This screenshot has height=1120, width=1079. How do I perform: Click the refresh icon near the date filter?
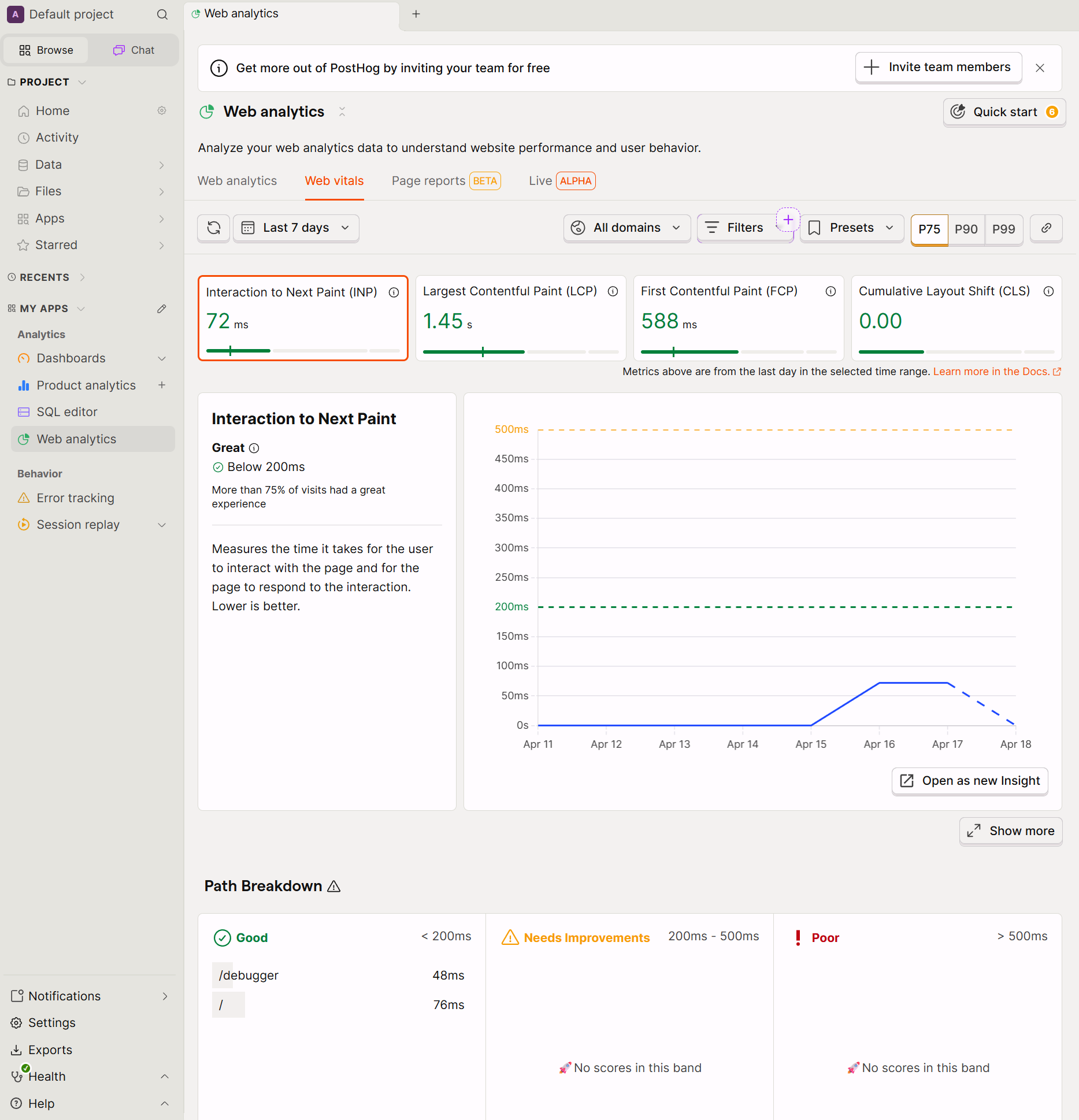click(213, 228)
